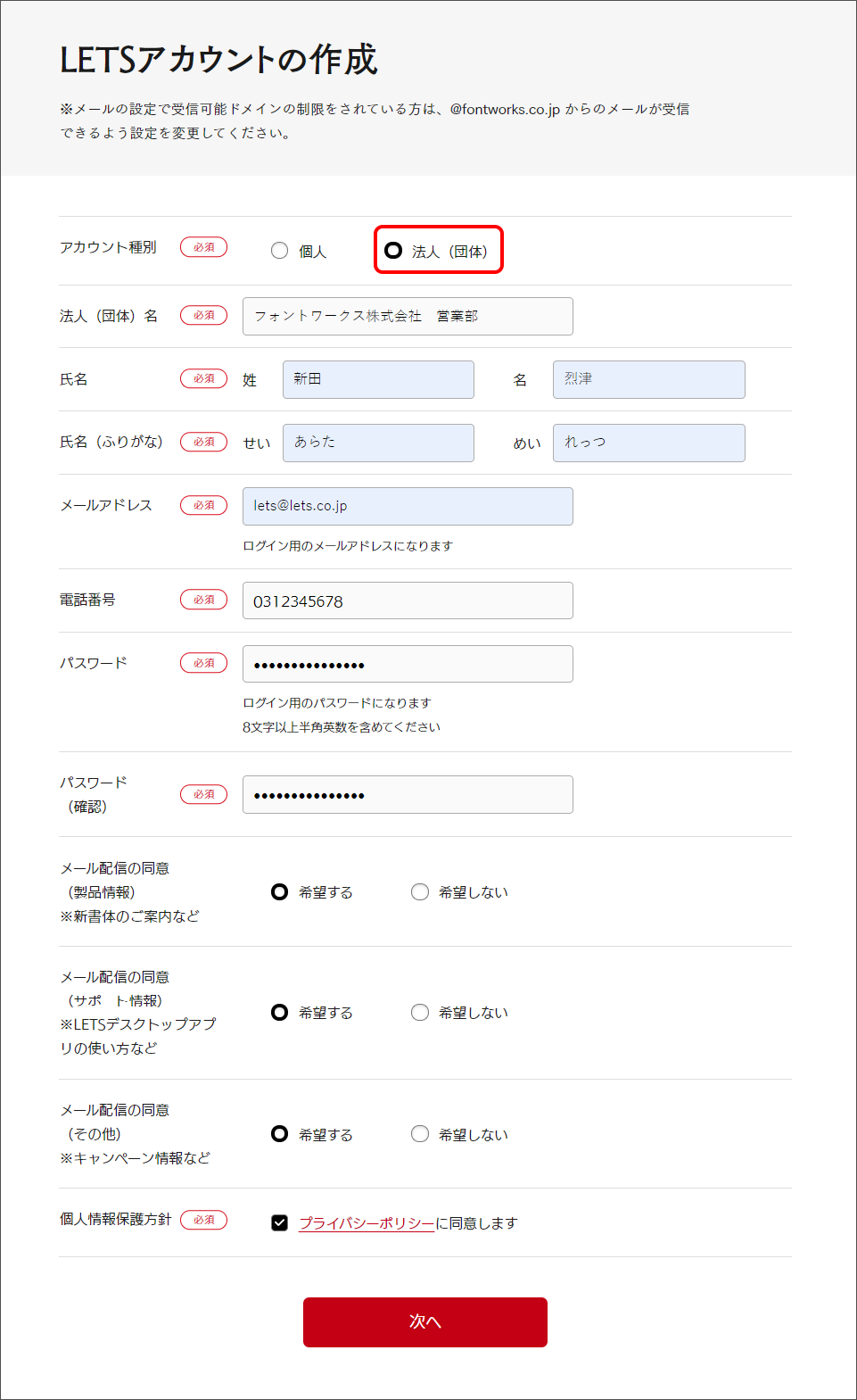The image size is (857, 1400).
Task: Choose 希望しない for サポート情報 mail delivery
Action: (420, 1013)
